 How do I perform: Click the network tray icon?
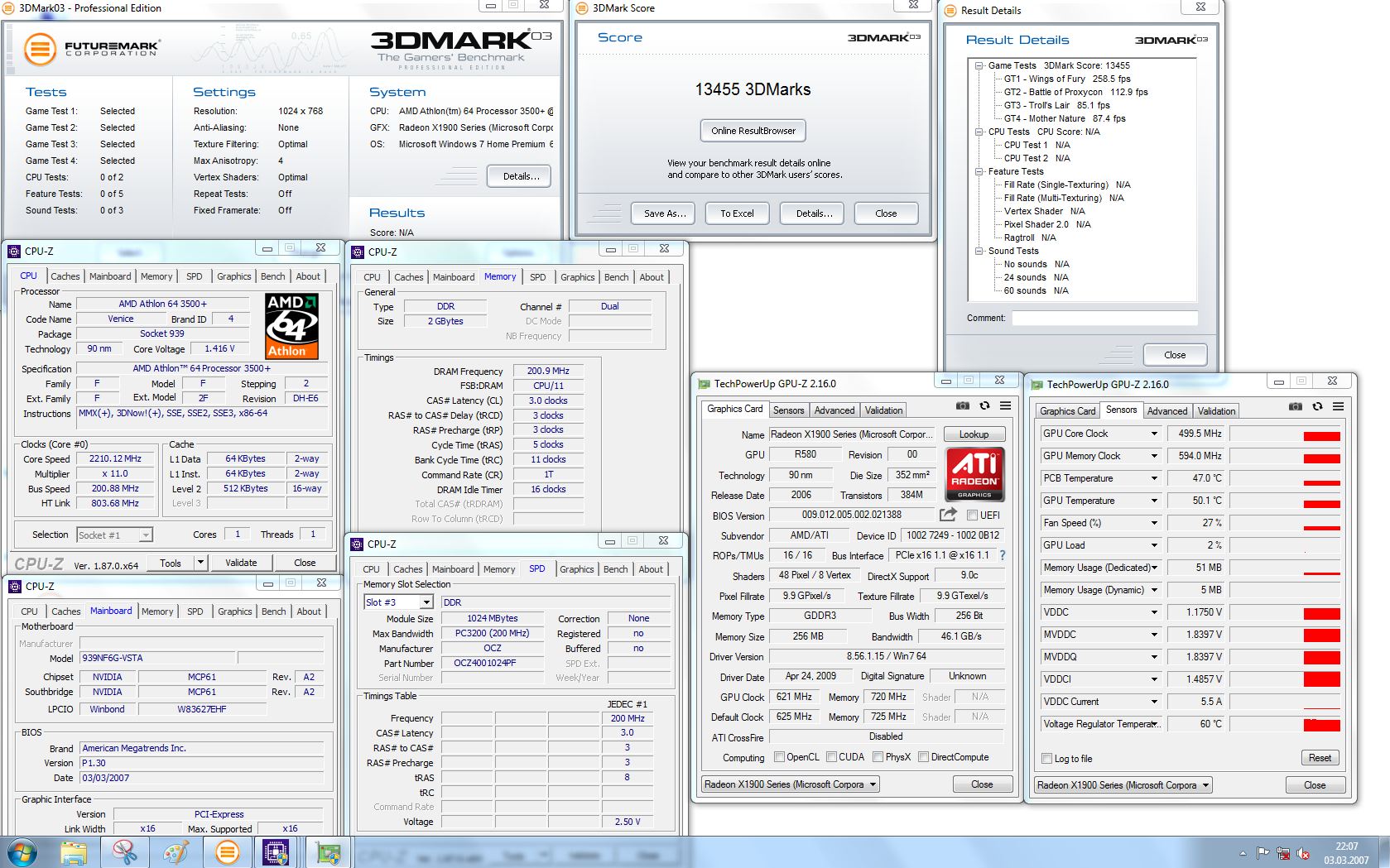tap(1283, 853)
